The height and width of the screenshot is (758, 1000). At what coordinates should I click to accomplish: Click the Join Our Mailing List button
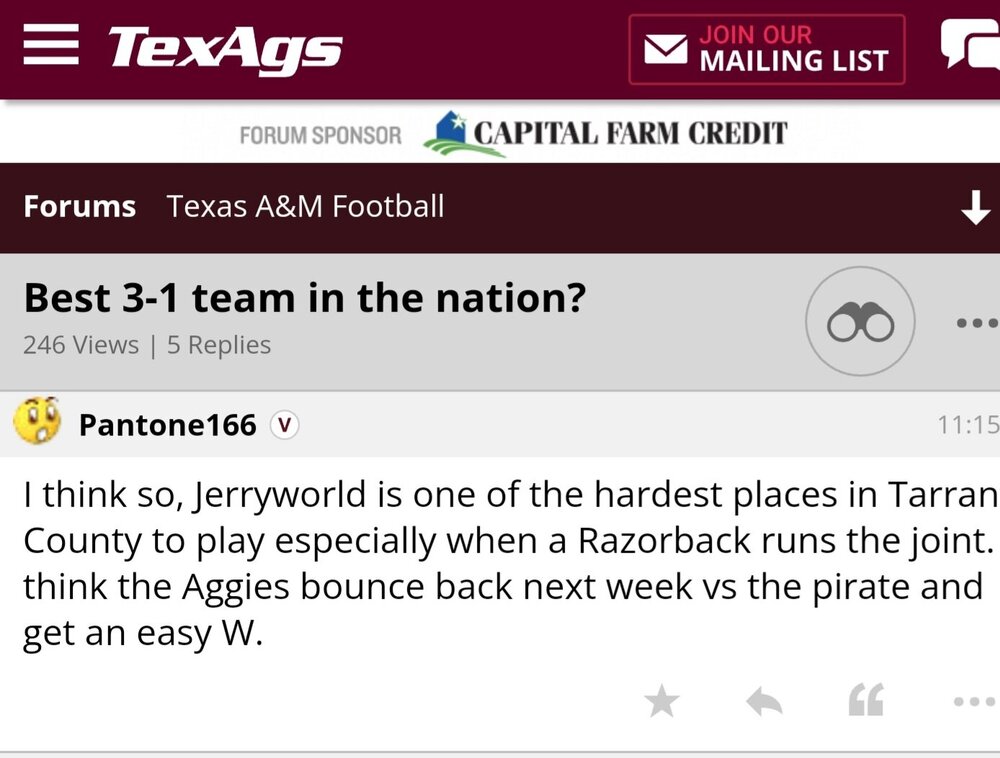coord(766,49)
